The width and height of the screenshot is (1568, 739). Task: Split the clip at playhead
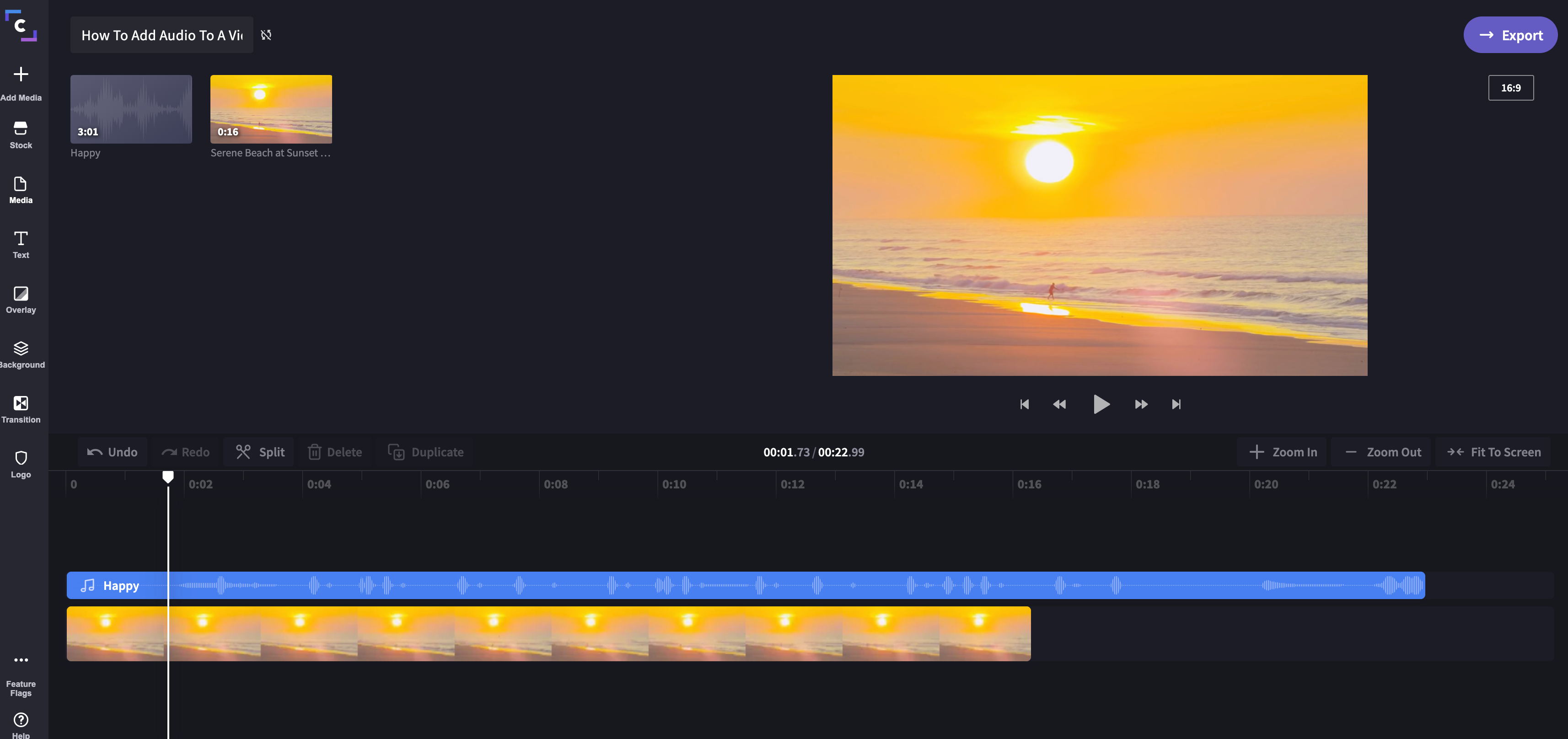tap(260, 452)
